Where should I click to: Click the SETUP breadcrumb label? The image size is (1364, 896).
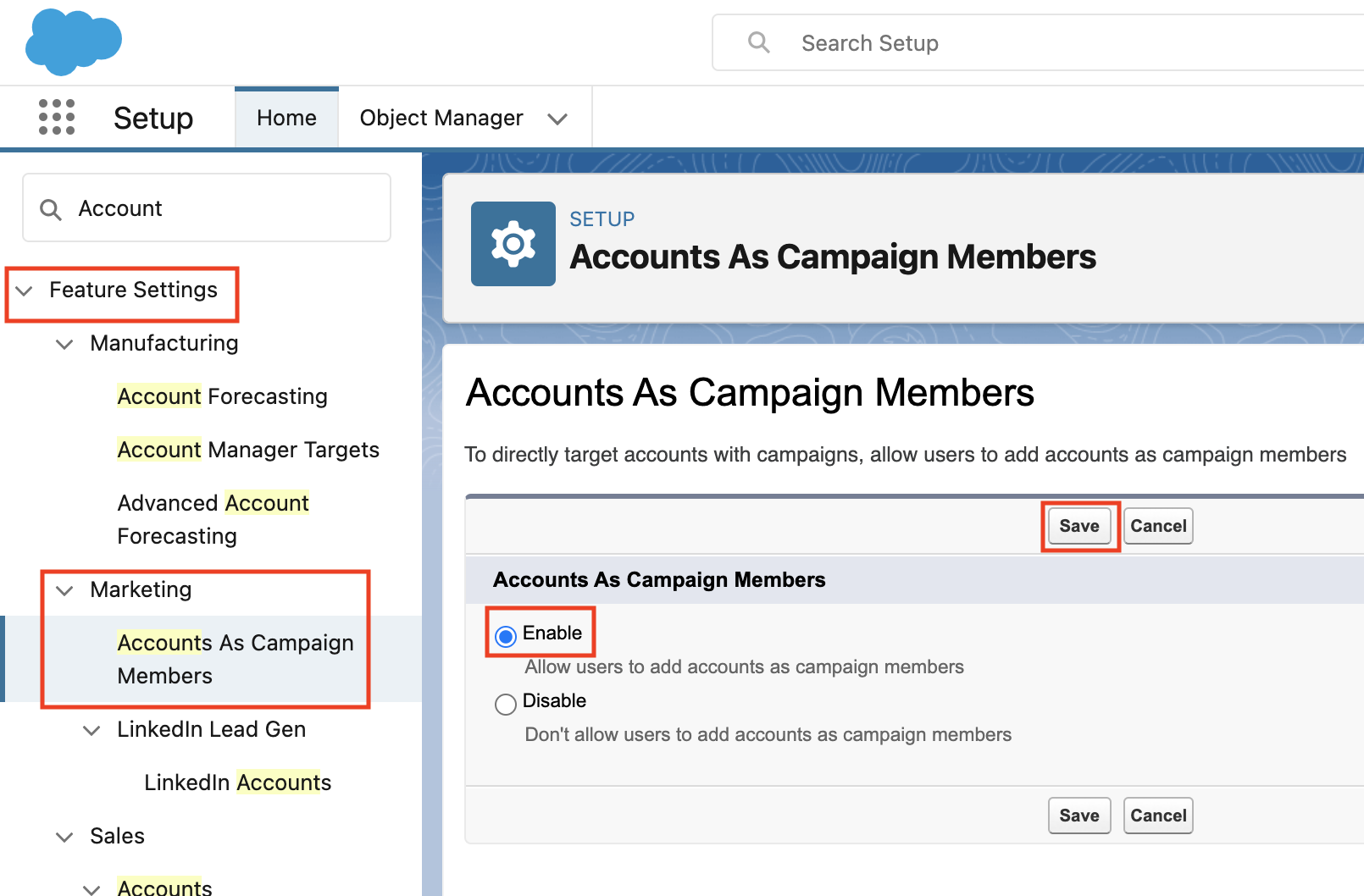pyautogui.click(x=602, y=219)
